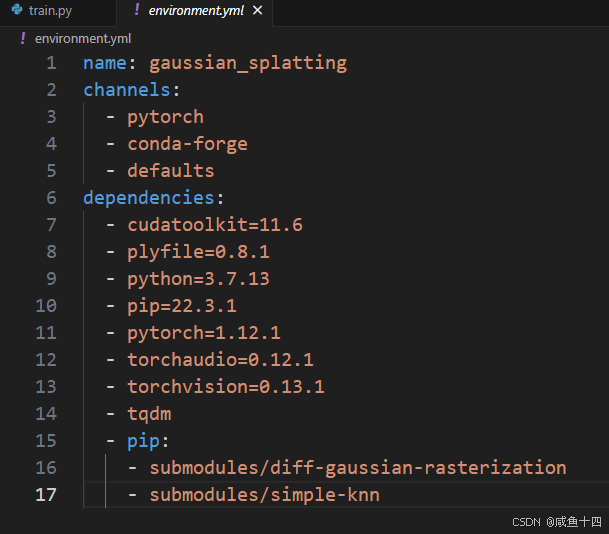Viewport: 609px width, 534px height.
Task: Click line number 1 in the gutter
Action: coord(51,63)
